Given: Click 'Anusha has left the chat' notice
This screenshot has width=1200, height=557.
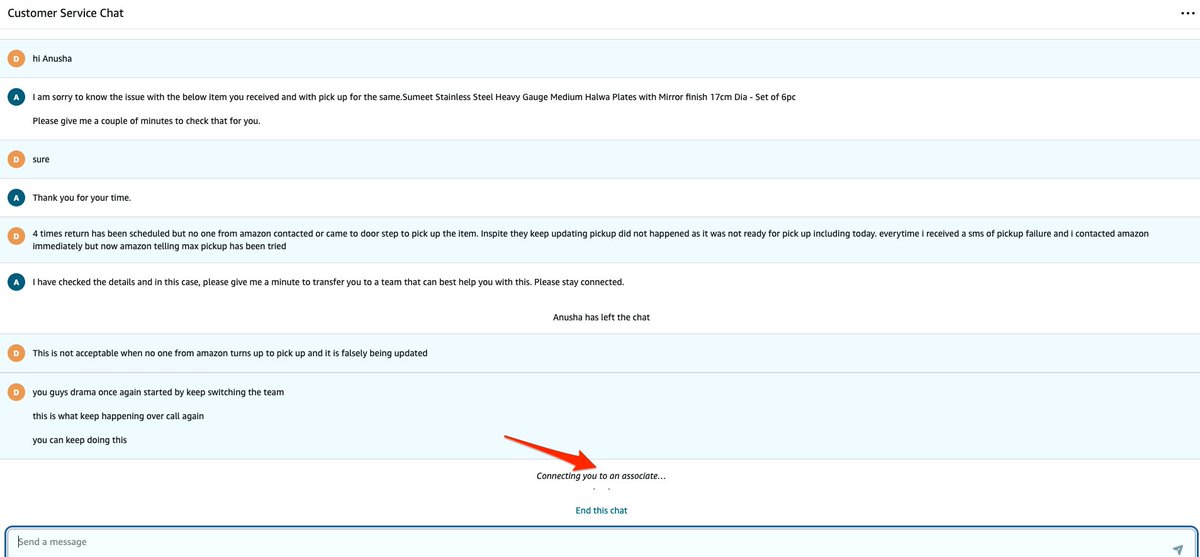Looking at the screenshot, I should coord(601,317).
